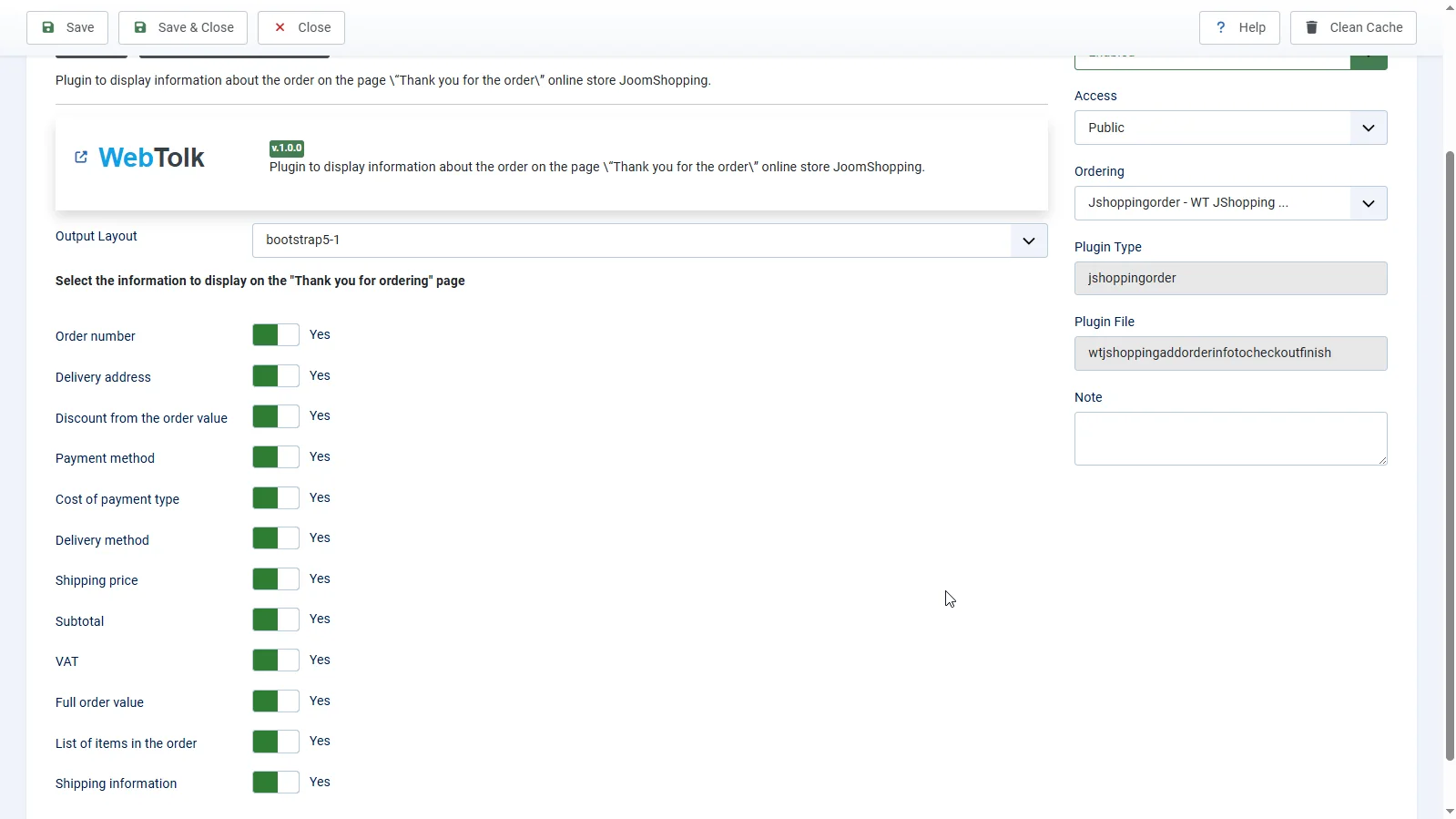Click the Clean Cache trash button

pyautogui.click(x=1352, y=27)
